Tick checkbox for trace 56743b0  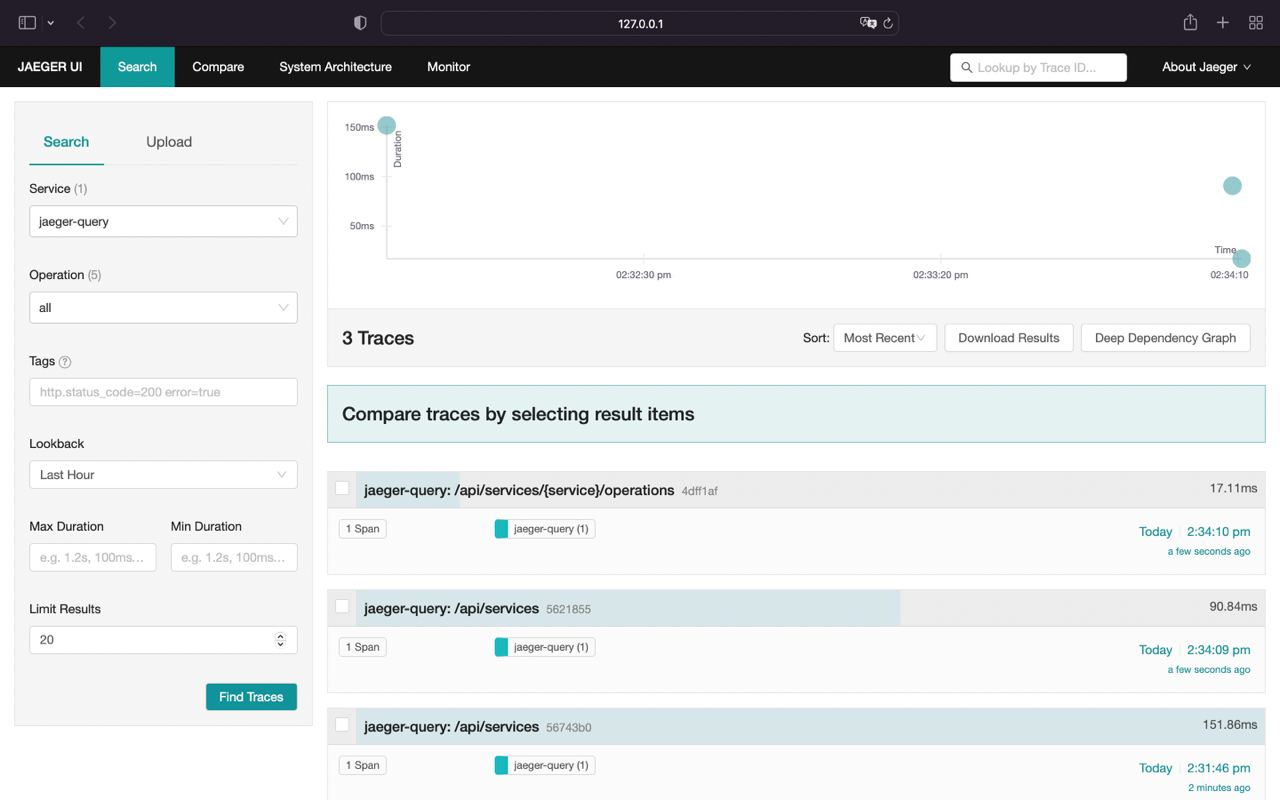342,724
